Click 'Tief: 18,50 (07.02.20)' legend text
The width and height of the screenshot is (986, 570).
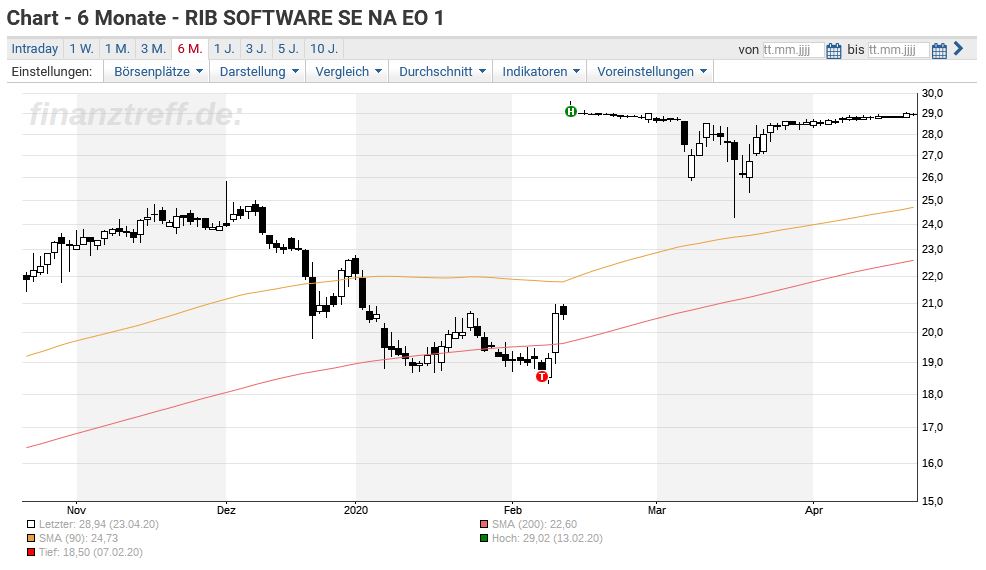coord(91,552)
